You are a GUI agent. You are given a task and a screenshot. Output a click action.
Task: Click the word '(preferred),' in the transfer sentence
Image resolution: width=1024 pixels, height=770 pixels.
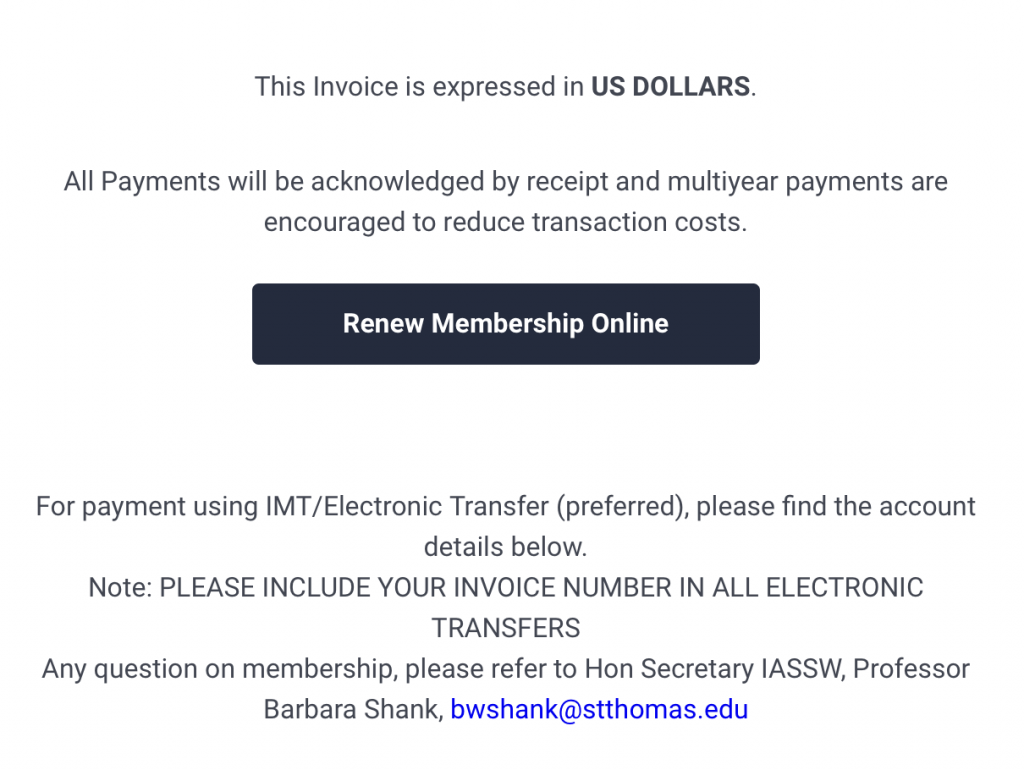pyautogui.click(x=622, y=507)
